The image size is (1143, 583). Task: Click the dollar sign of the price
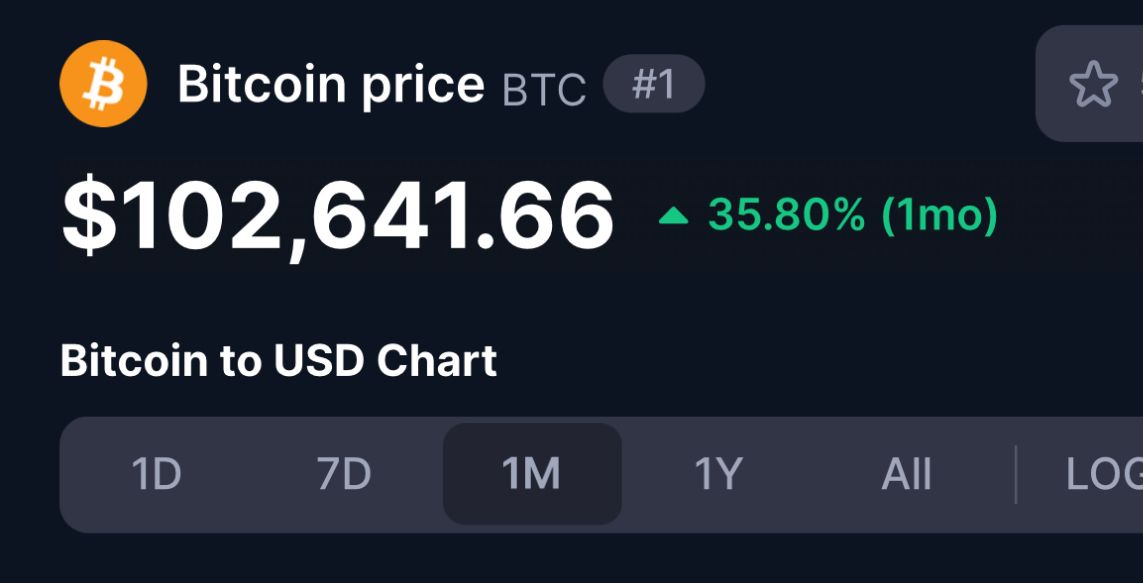[89, 216]
